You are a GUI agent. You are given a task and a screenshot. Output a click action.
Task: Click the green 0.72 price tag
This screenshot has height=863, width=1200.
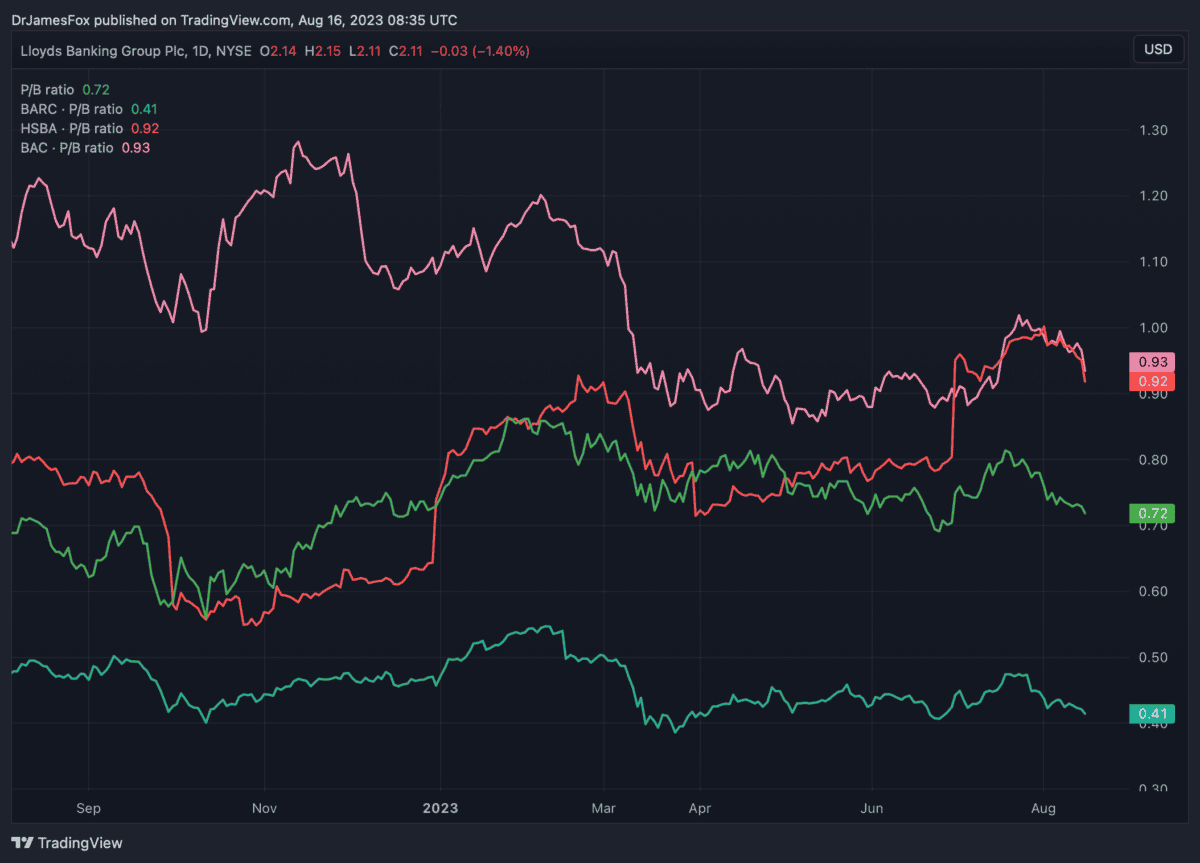(x=1151, y=513)
